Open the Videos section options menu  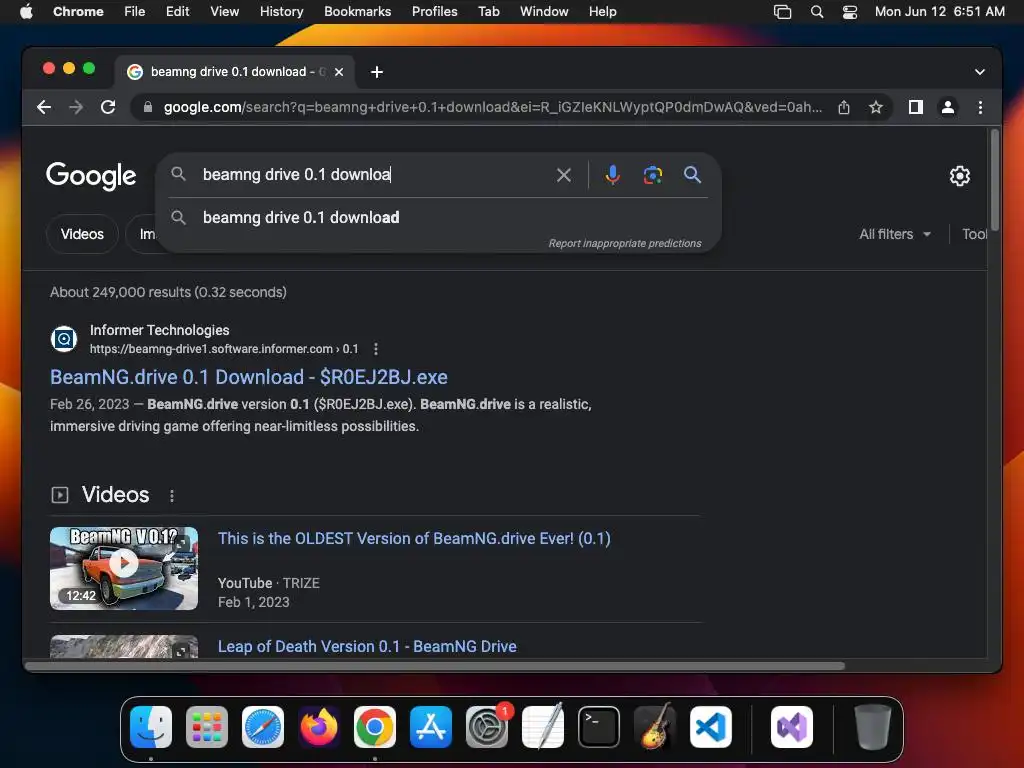pyautogui.click(x=172, y=496)
